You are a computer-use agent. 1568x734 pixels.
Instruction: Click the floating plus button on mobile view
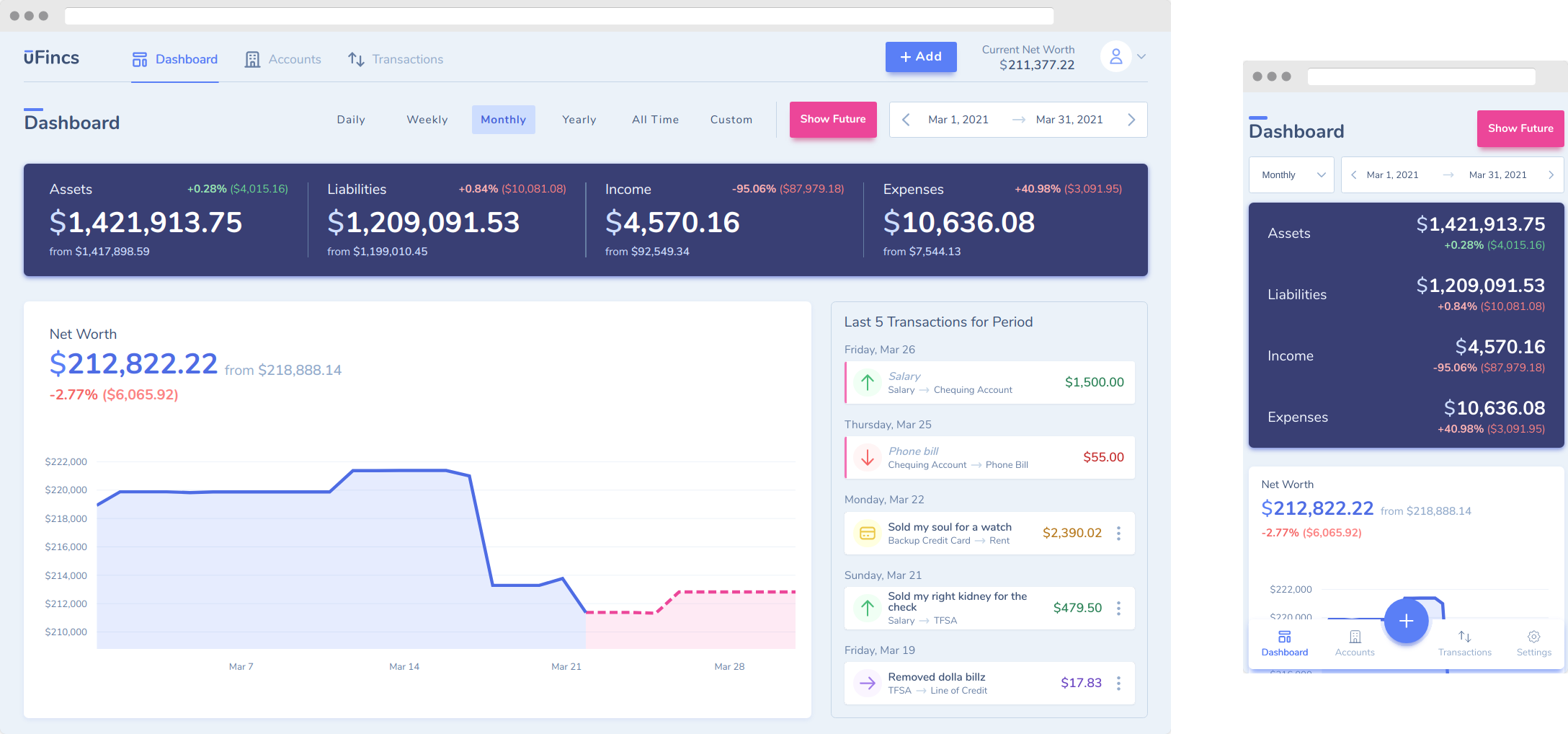pos(1406,621)
